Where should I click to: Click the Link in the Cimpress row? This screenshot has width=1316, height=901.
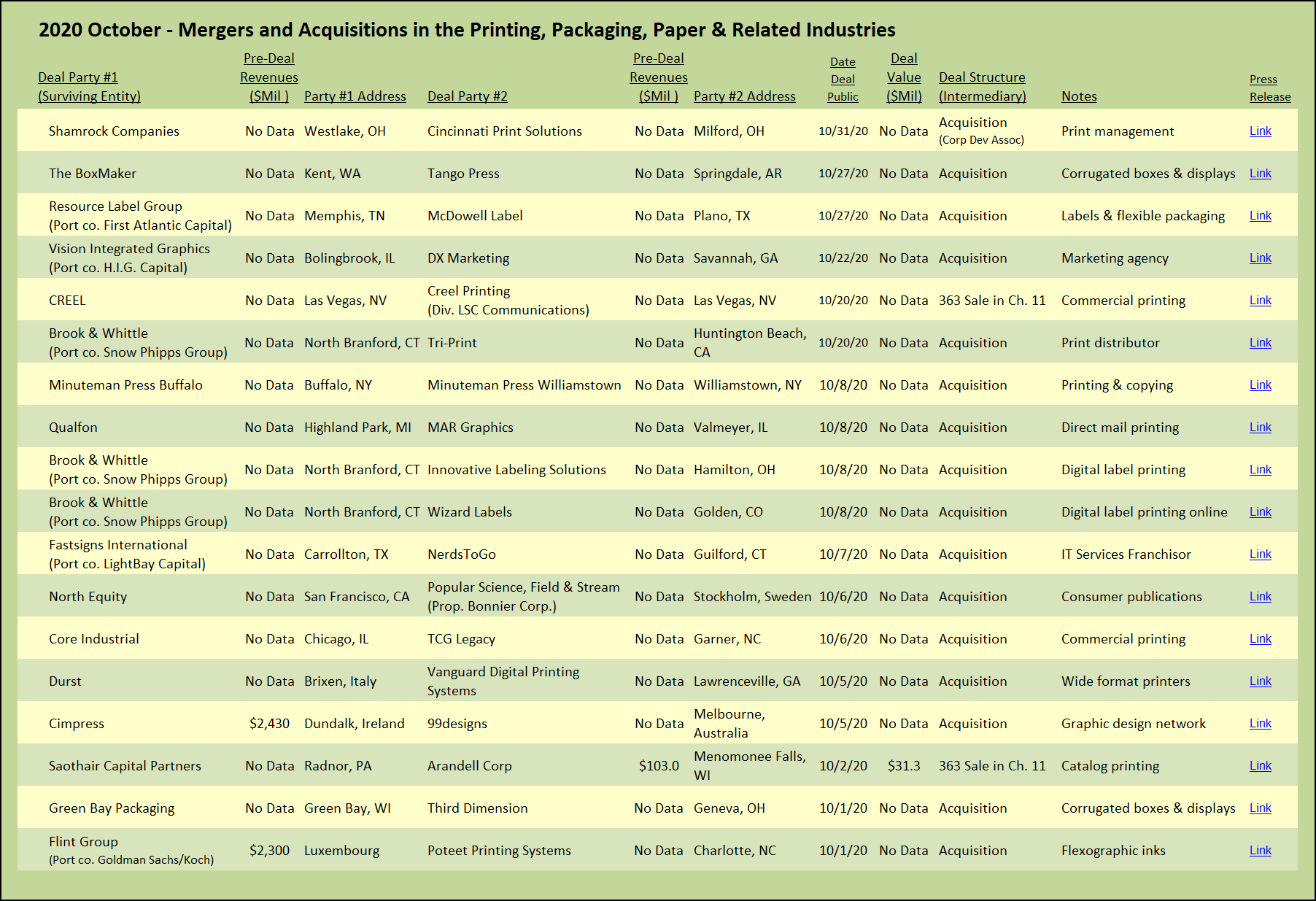(1260, 723)
